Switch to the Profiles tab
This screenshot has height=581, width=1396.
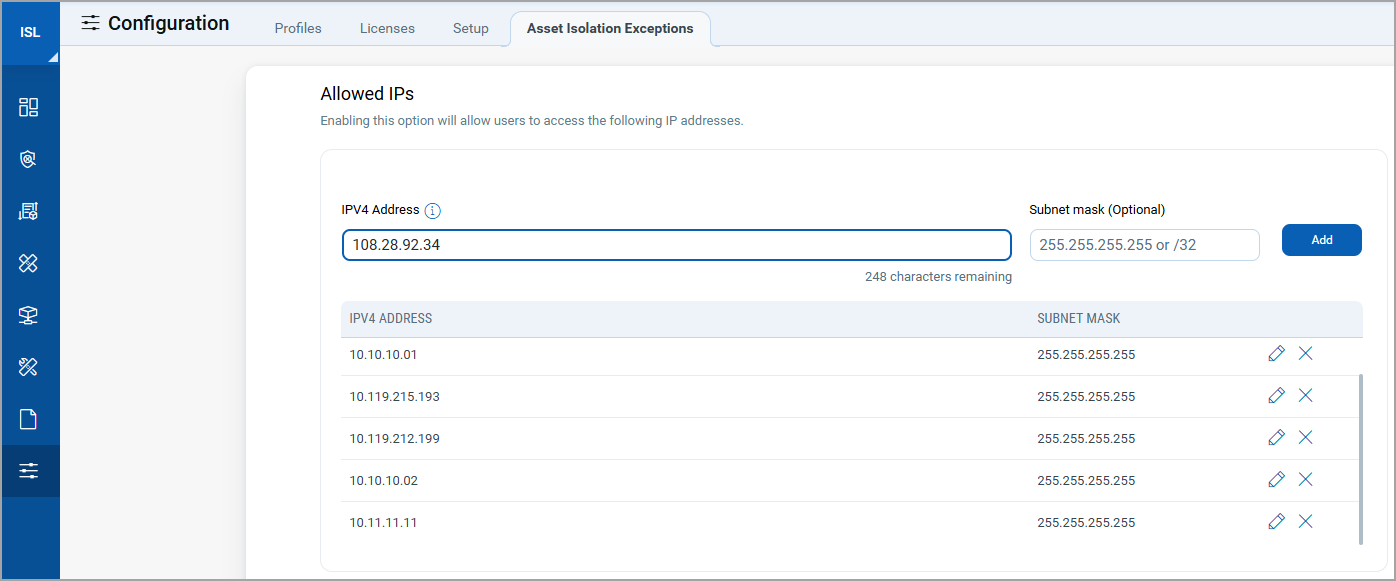pyautogui.click(x=298, y=28)
